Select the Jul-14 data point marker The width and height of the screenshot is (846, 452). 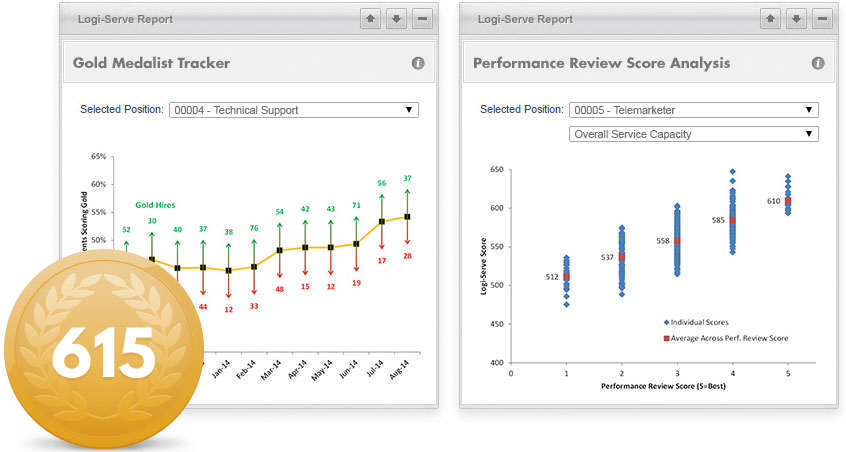point(382,222)
